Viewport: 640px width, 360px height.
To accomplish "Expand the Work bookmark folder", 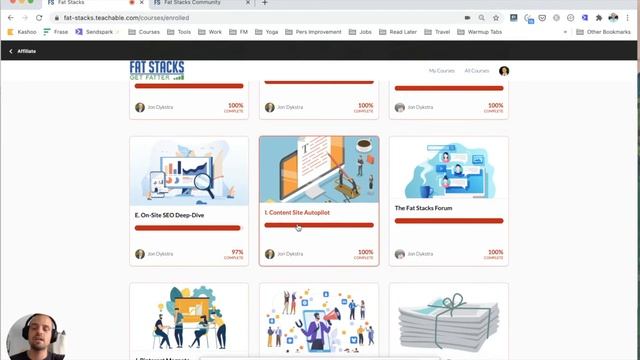I will click(x=210, y=32).
